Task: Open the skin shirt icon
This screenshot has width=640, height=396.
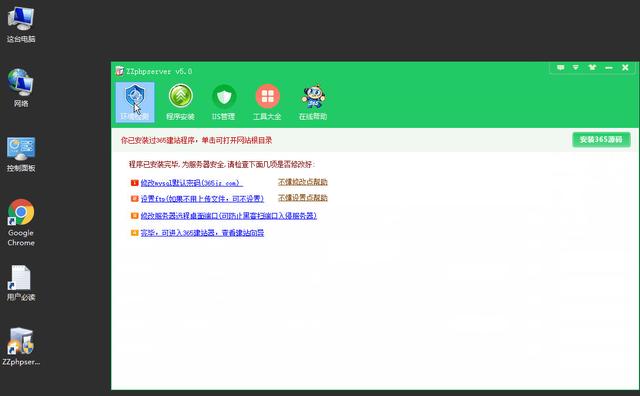Action: click(x=592, y=67)
